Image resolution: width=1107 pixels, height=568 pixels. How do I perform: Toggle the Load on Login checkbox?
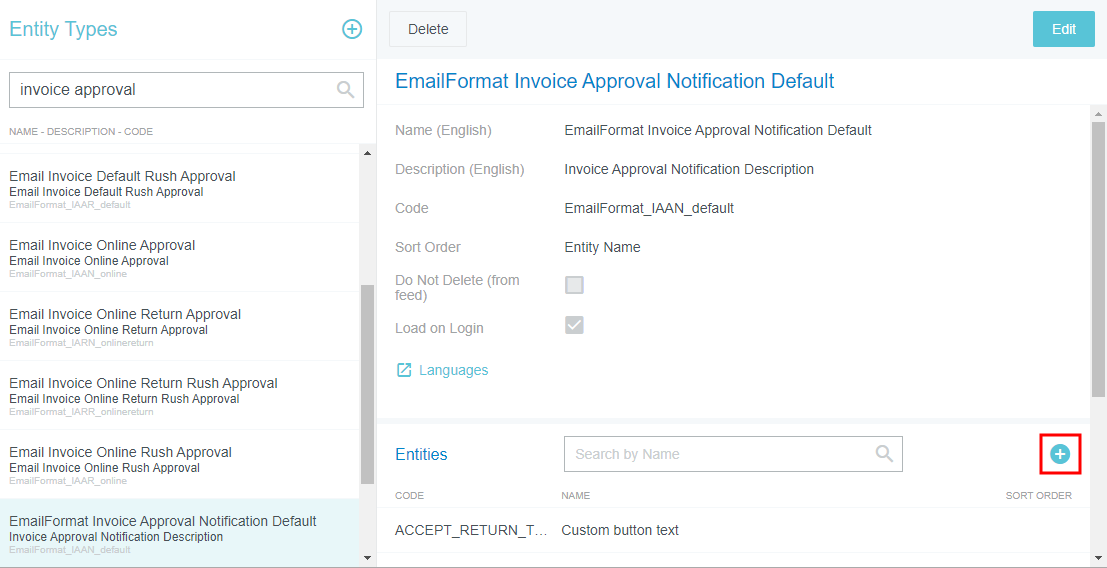point(574,325)
